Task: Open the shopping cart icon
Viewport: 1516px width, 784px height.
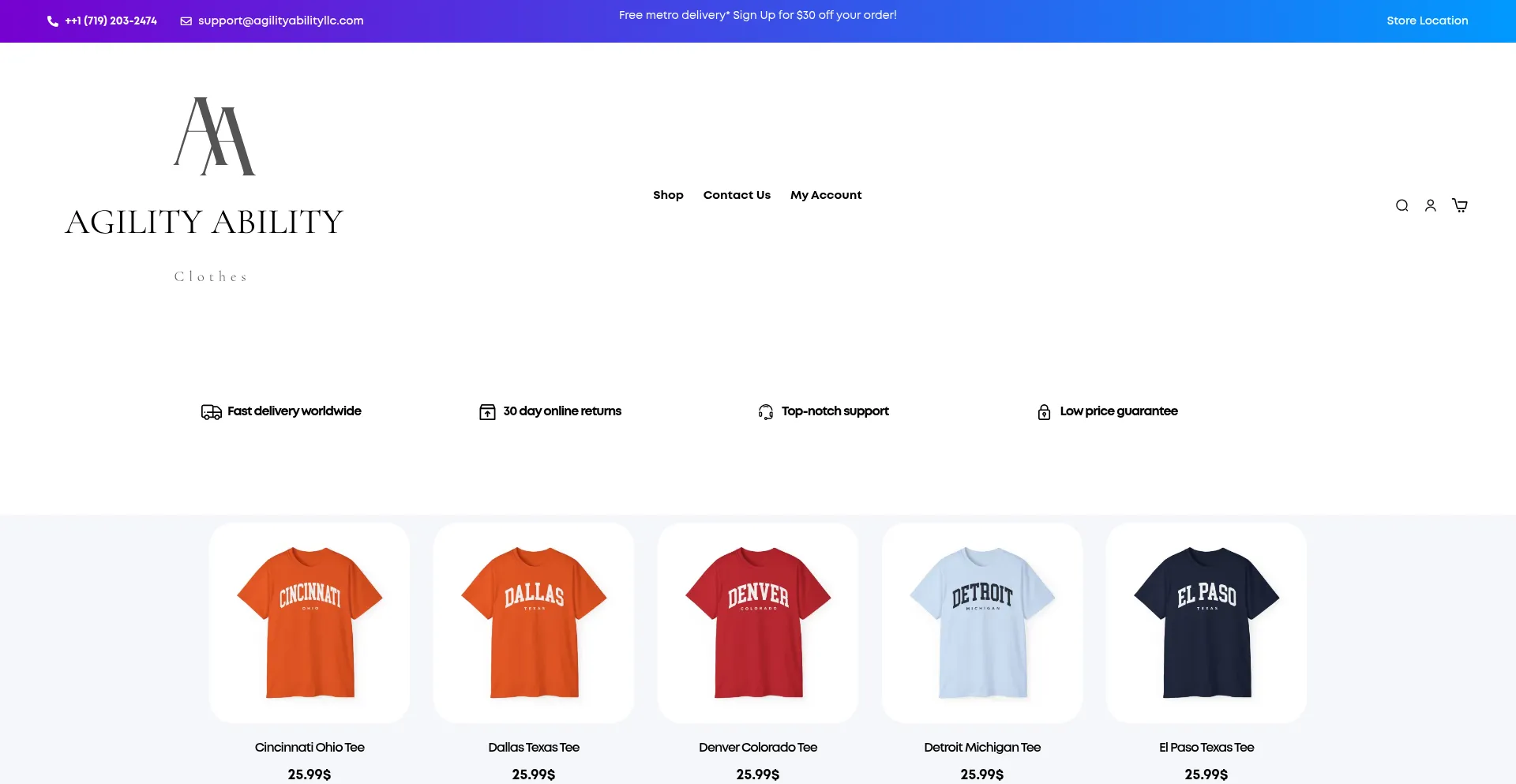Action: tap(1460, 205)
